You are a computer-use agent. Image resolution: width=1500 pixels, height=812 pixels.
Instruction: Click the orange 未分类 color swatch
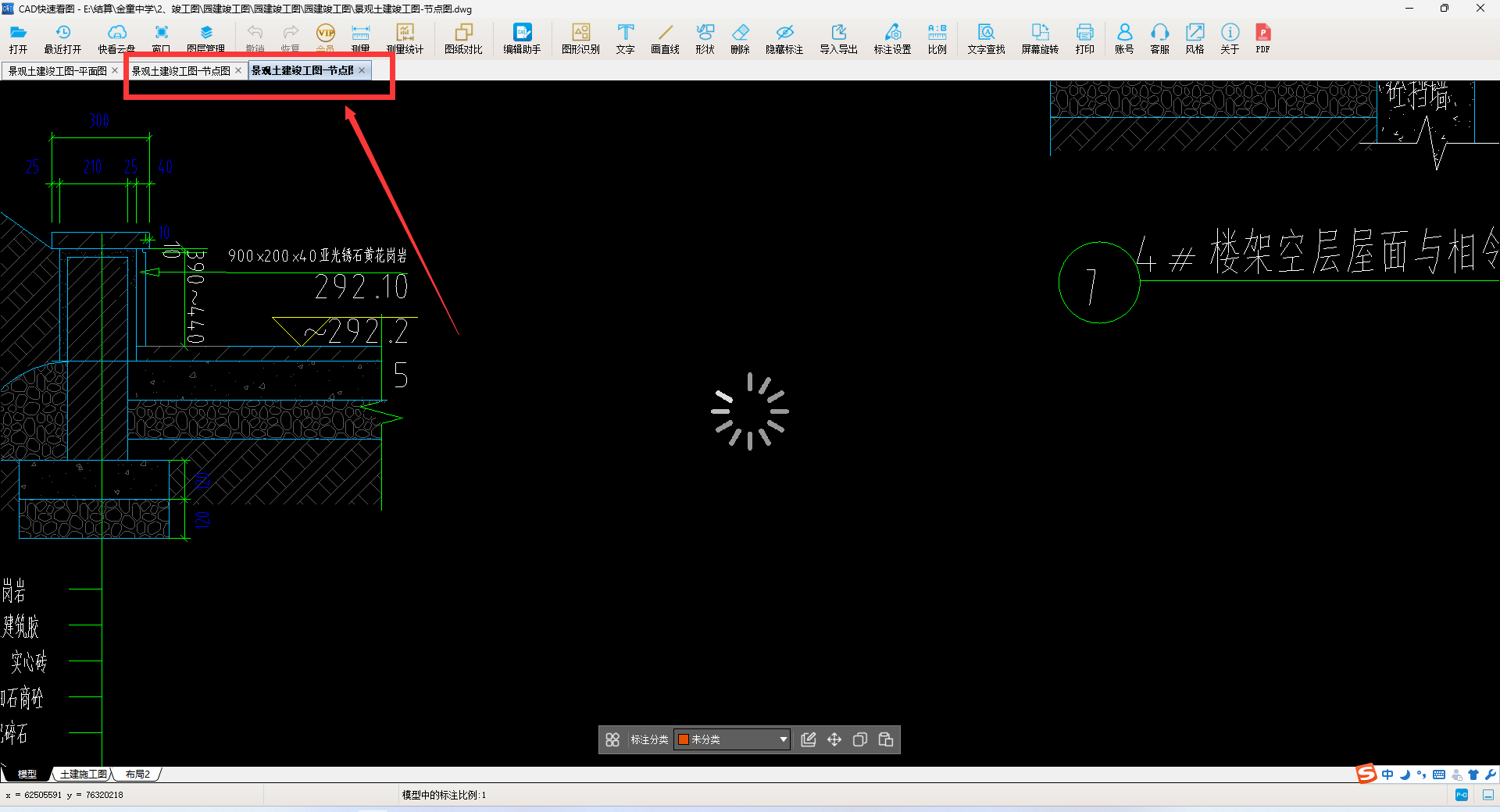[684, 739]
